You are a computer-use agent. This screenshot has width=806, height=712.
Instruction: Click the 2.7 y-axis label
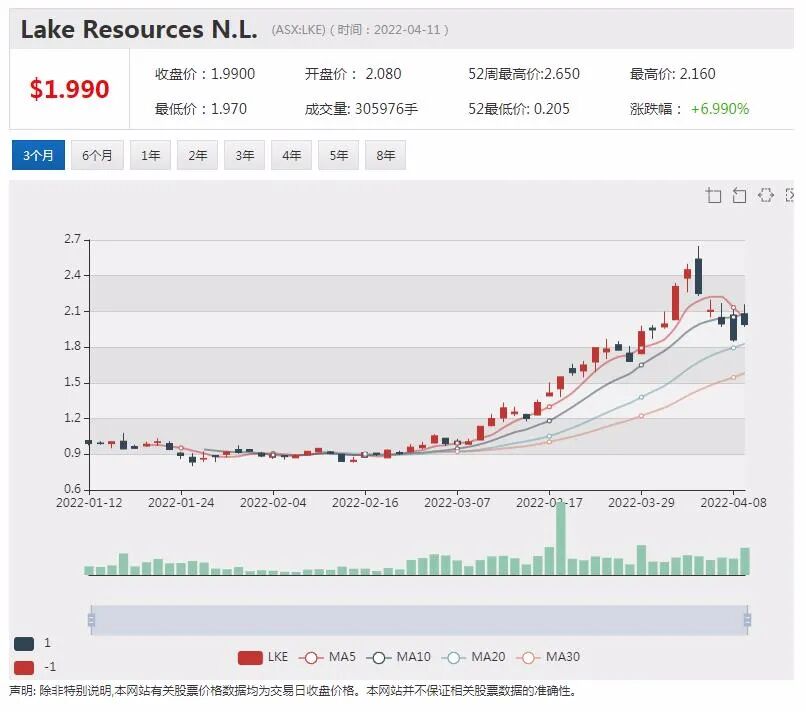pyautogui.click(x=72, y=239)
